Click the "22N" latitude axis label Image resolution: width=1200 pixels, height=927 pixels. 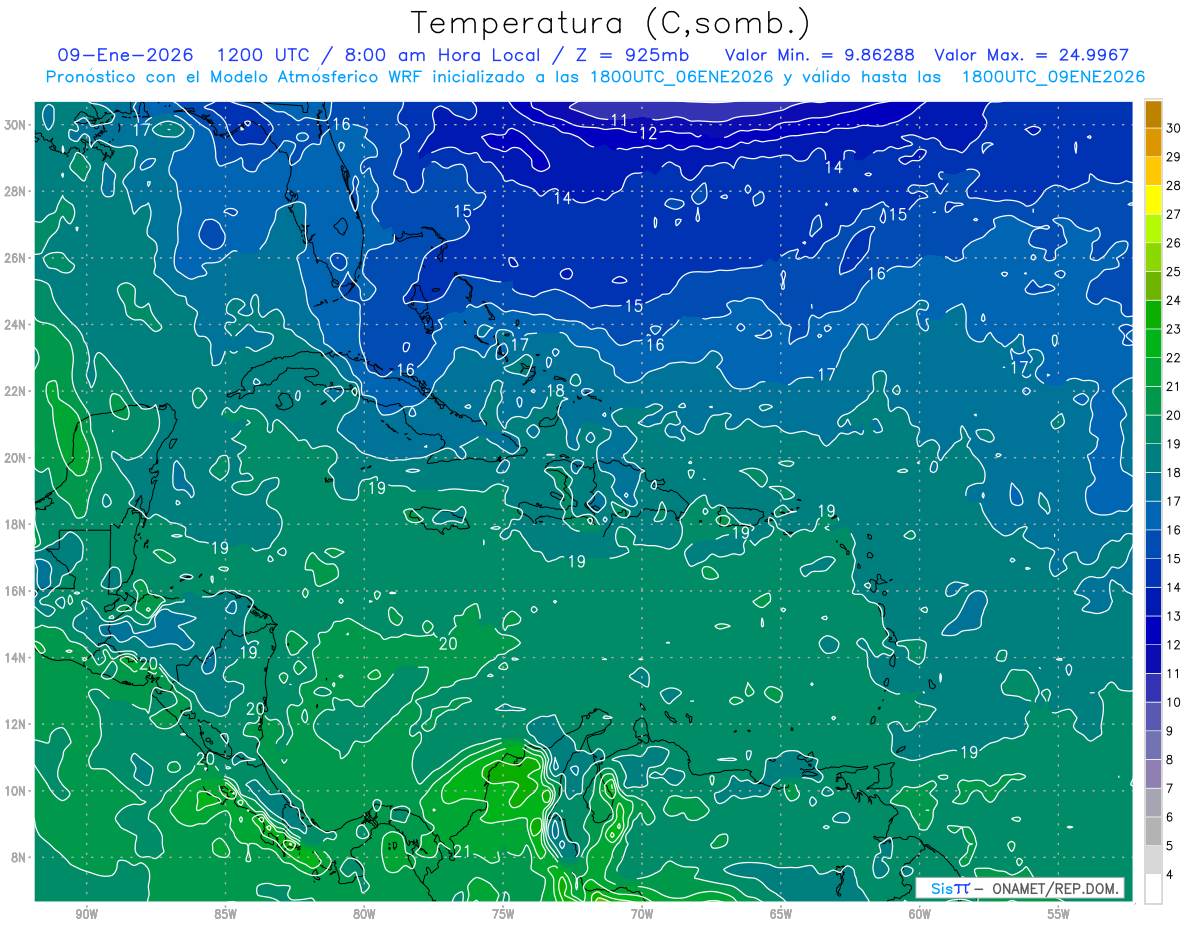17,391
